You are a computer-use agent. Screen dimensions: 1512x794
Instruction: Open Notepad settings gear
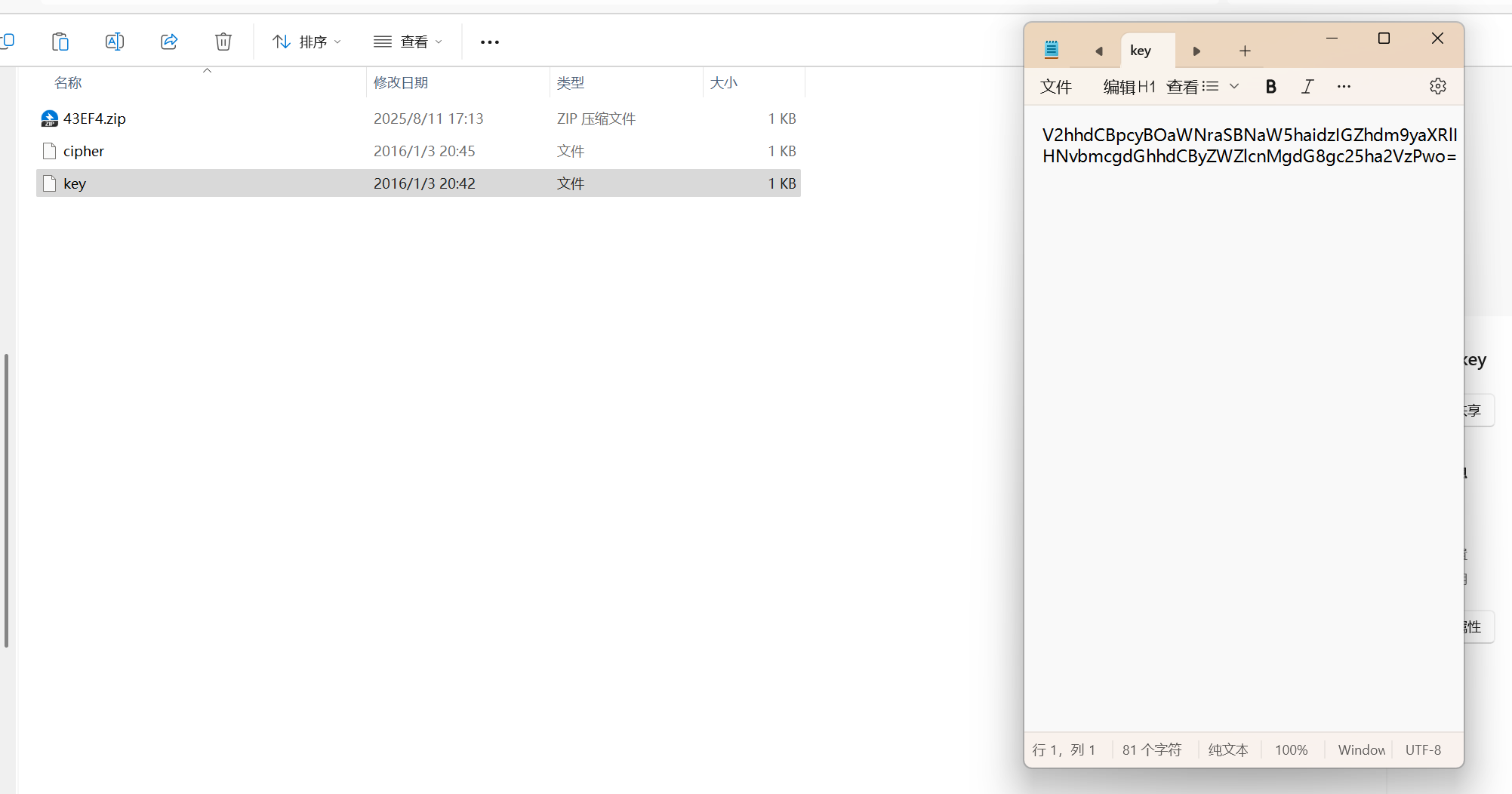coord(1437,85)
